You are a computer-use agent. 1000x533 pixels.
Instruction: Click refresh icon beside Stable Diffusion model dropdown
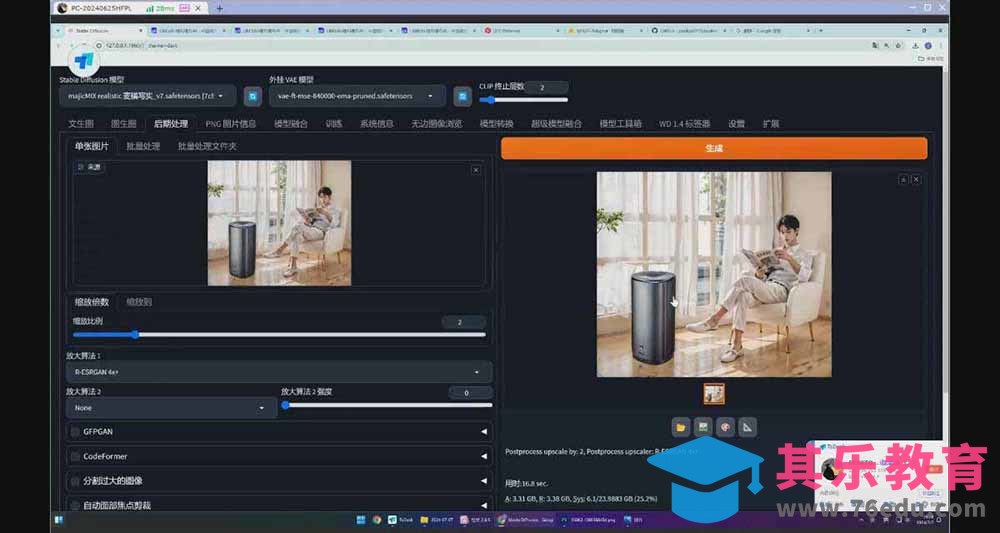(x=254, y=96)
